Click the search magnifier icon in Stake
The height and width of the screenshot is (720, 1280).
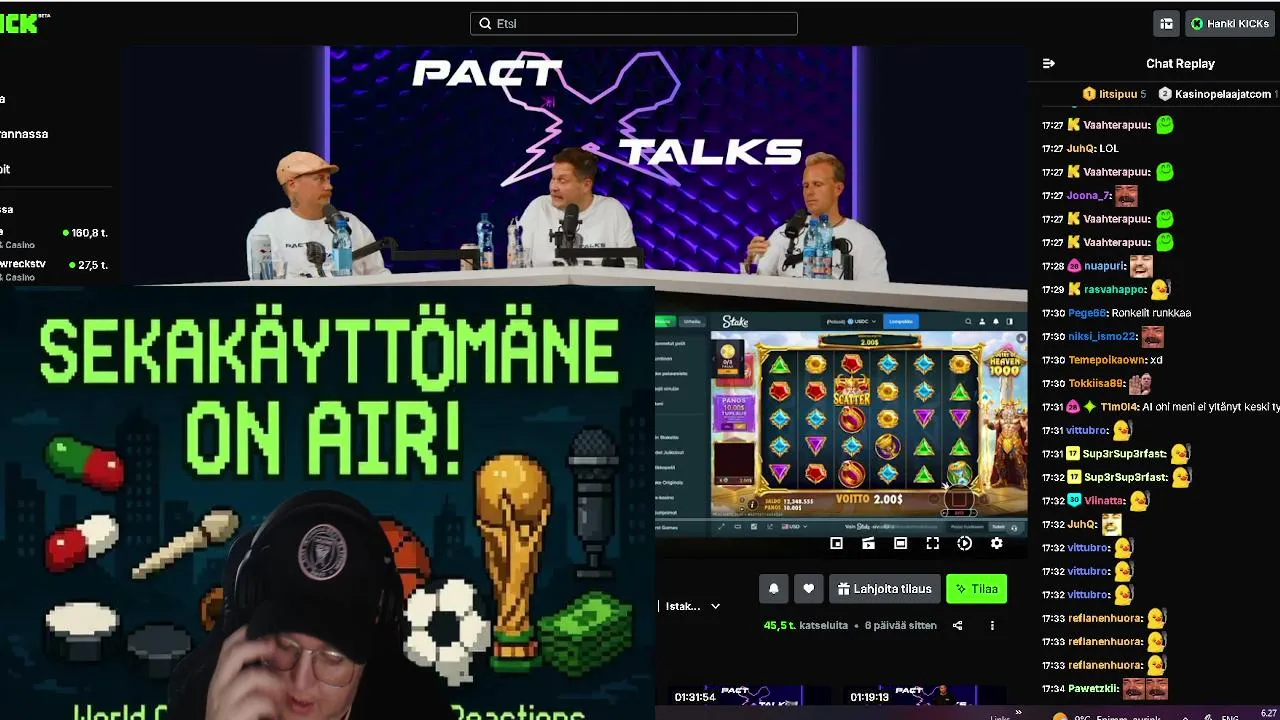coord(969,321)
